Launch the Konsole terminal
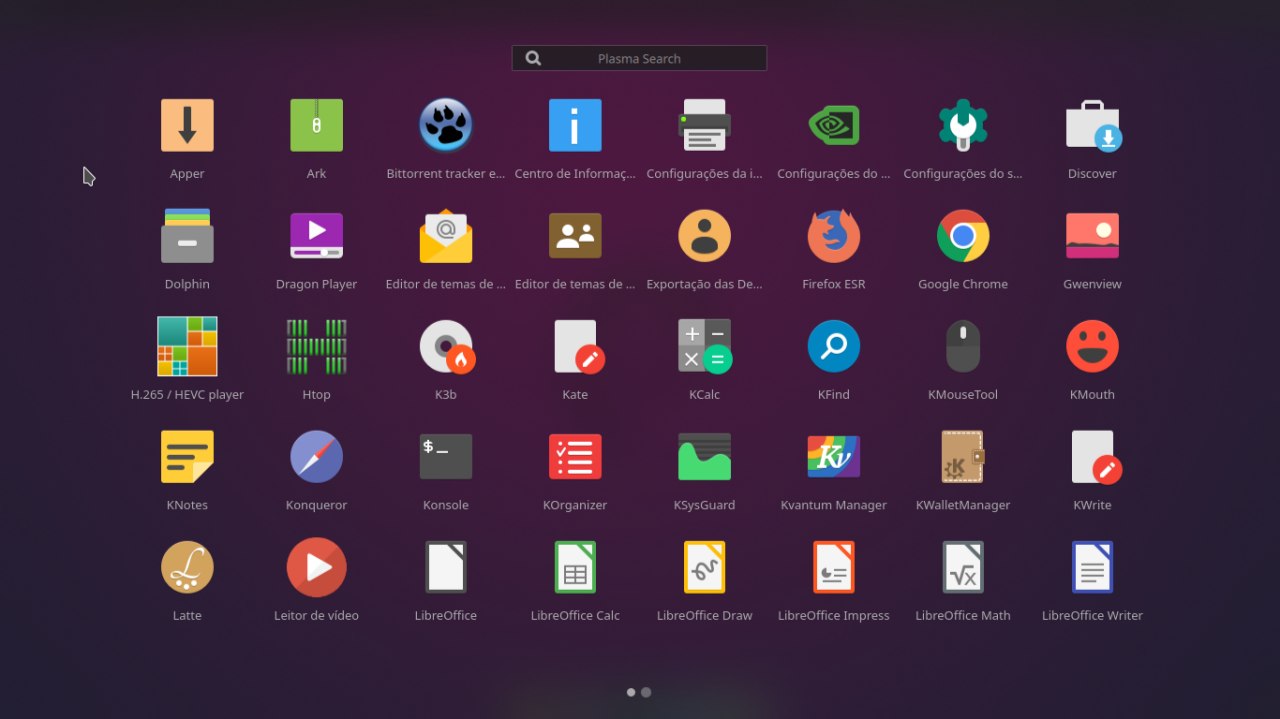 point(446,457)
